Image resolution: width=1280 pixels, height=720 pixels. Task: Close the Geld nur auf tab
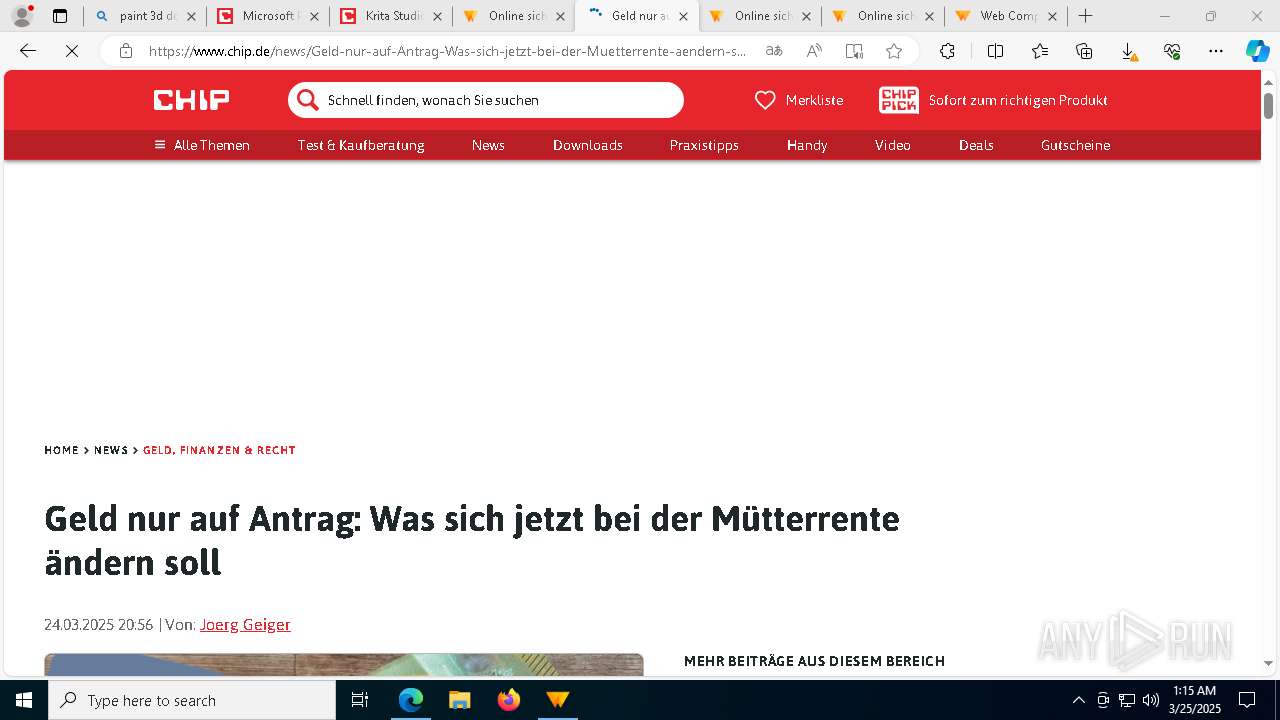point(683,16)
